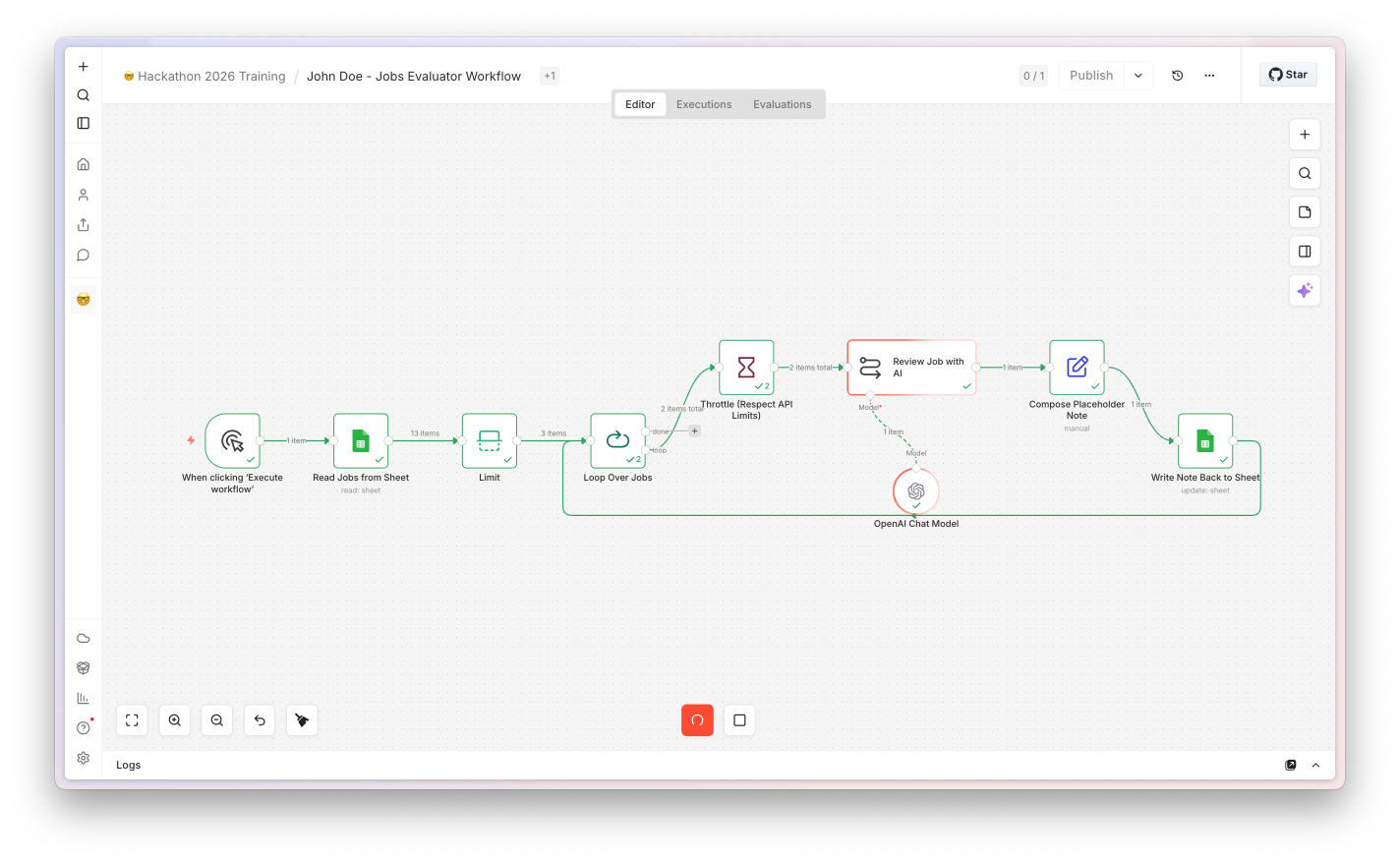Click zoom in magnifier on canvas toolbar
The height and width of the screenshot is (862, 1400).
tap(175, 720)
